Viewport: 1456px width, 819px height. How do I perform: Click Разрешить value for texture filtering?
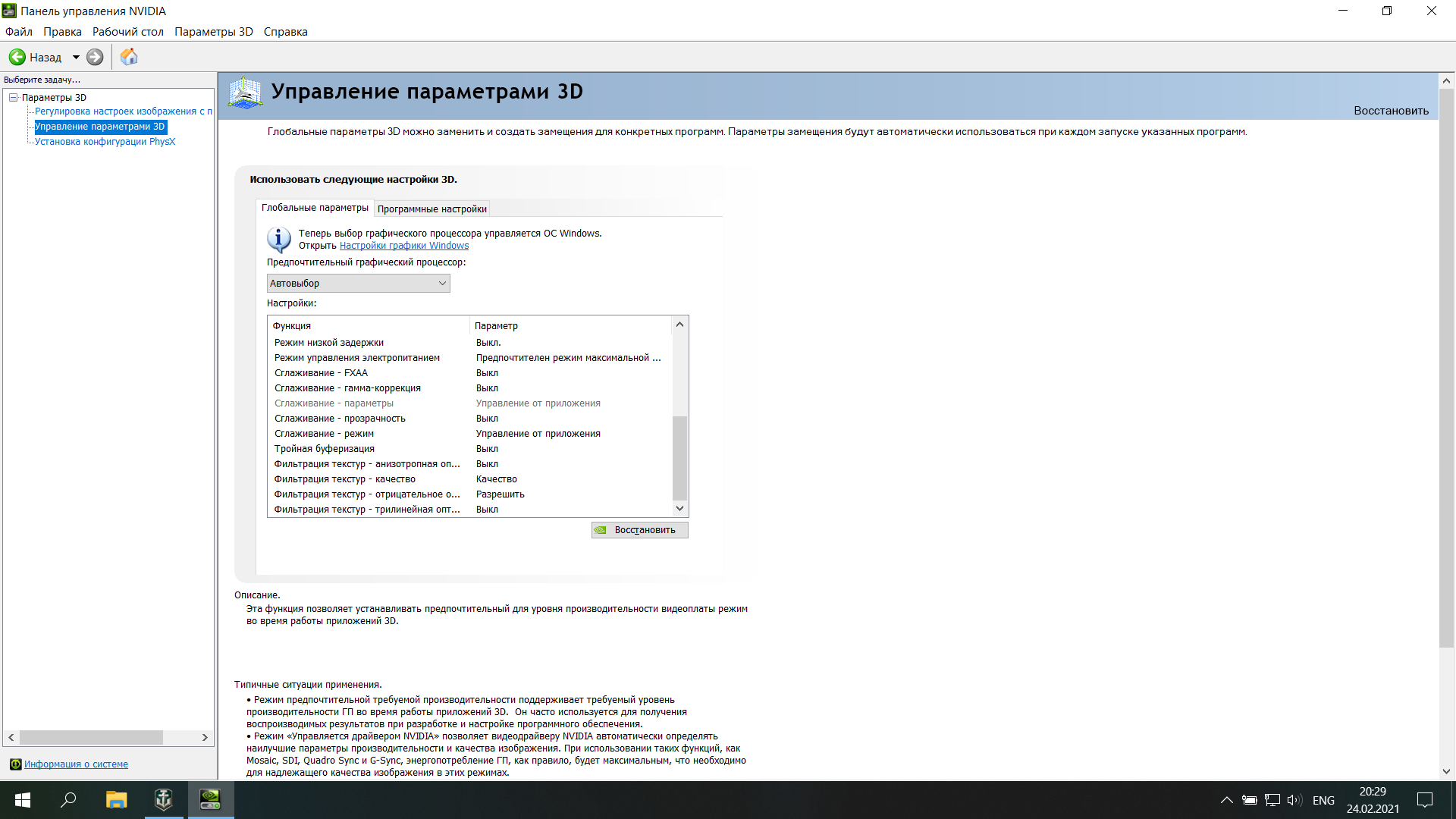[500, 494]
